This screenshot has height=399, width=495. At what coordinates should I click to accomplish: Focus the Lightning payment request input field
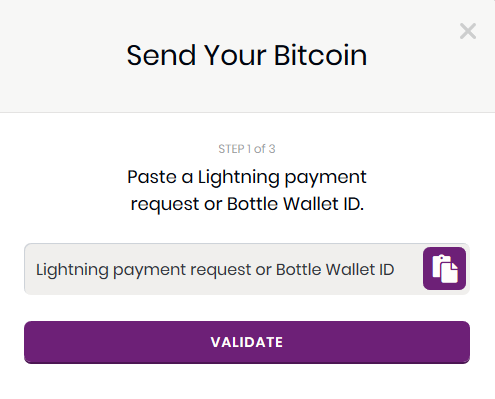coord(223,269)
